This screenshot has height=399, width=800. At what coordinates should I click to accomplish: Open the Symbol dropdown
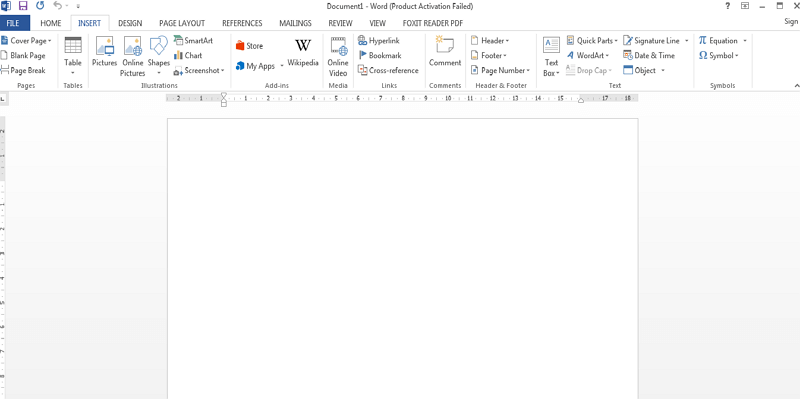click(x=719, y=56)
